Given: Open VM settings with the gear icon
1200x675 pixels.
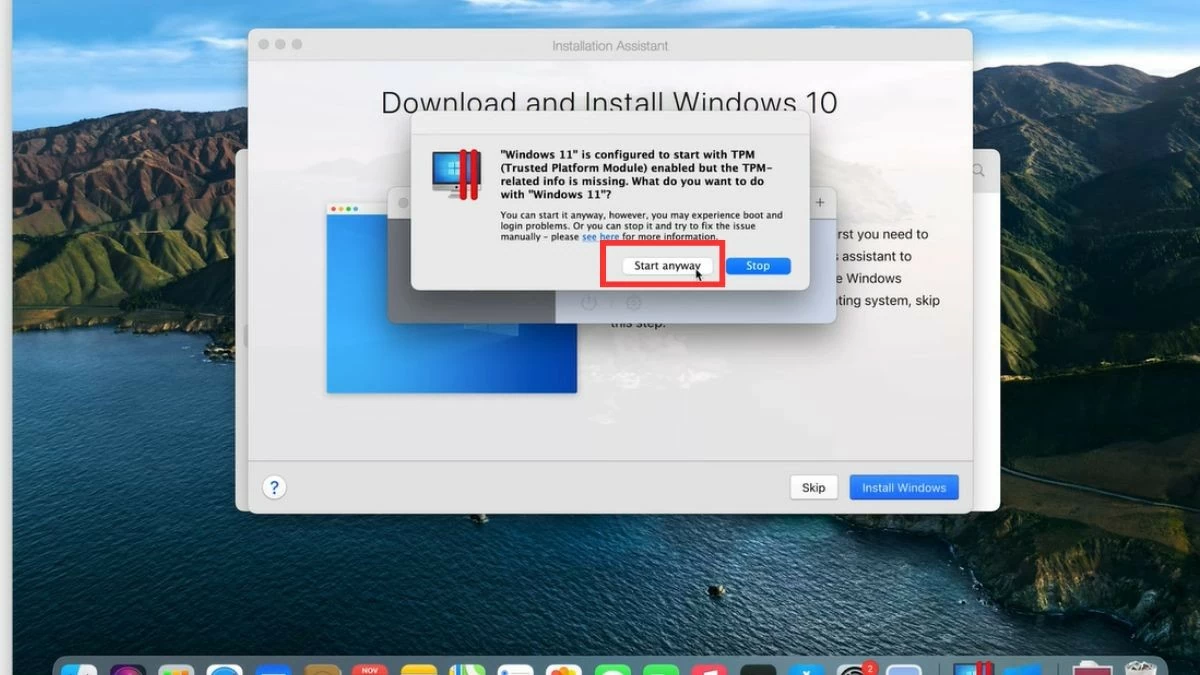Looking at the screenshot, I should click(633, 302).
